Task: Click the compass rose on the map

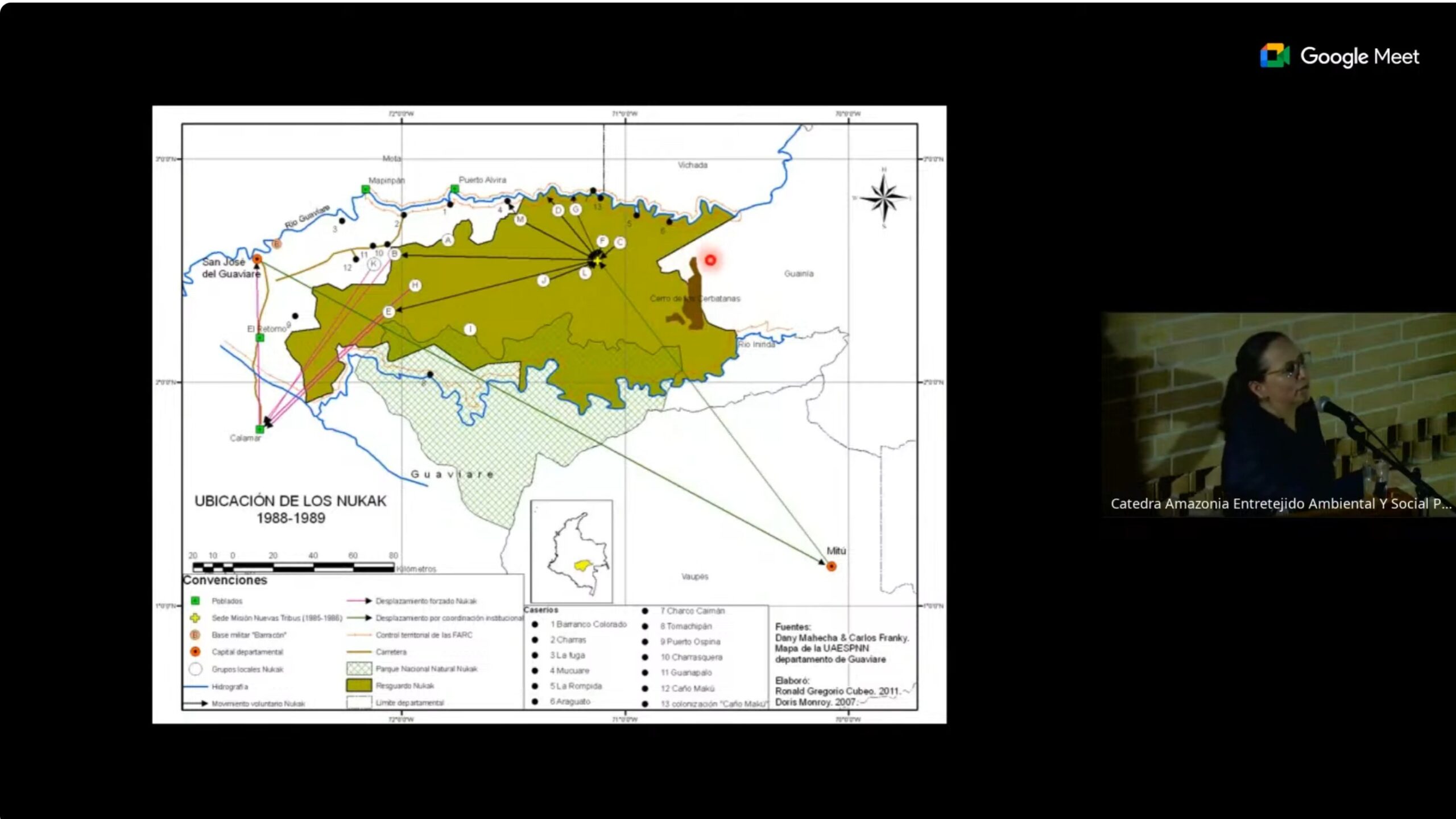Action: pos(883,198)
